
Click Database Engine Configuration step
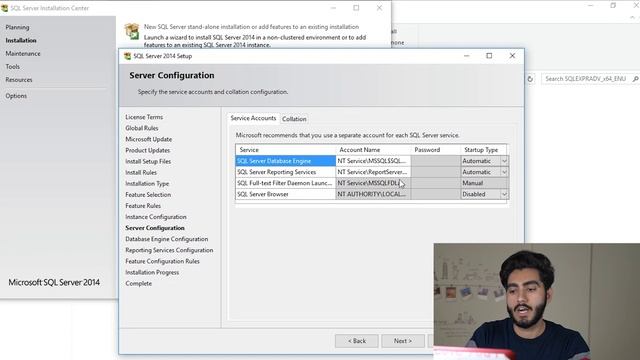(167, 239)
